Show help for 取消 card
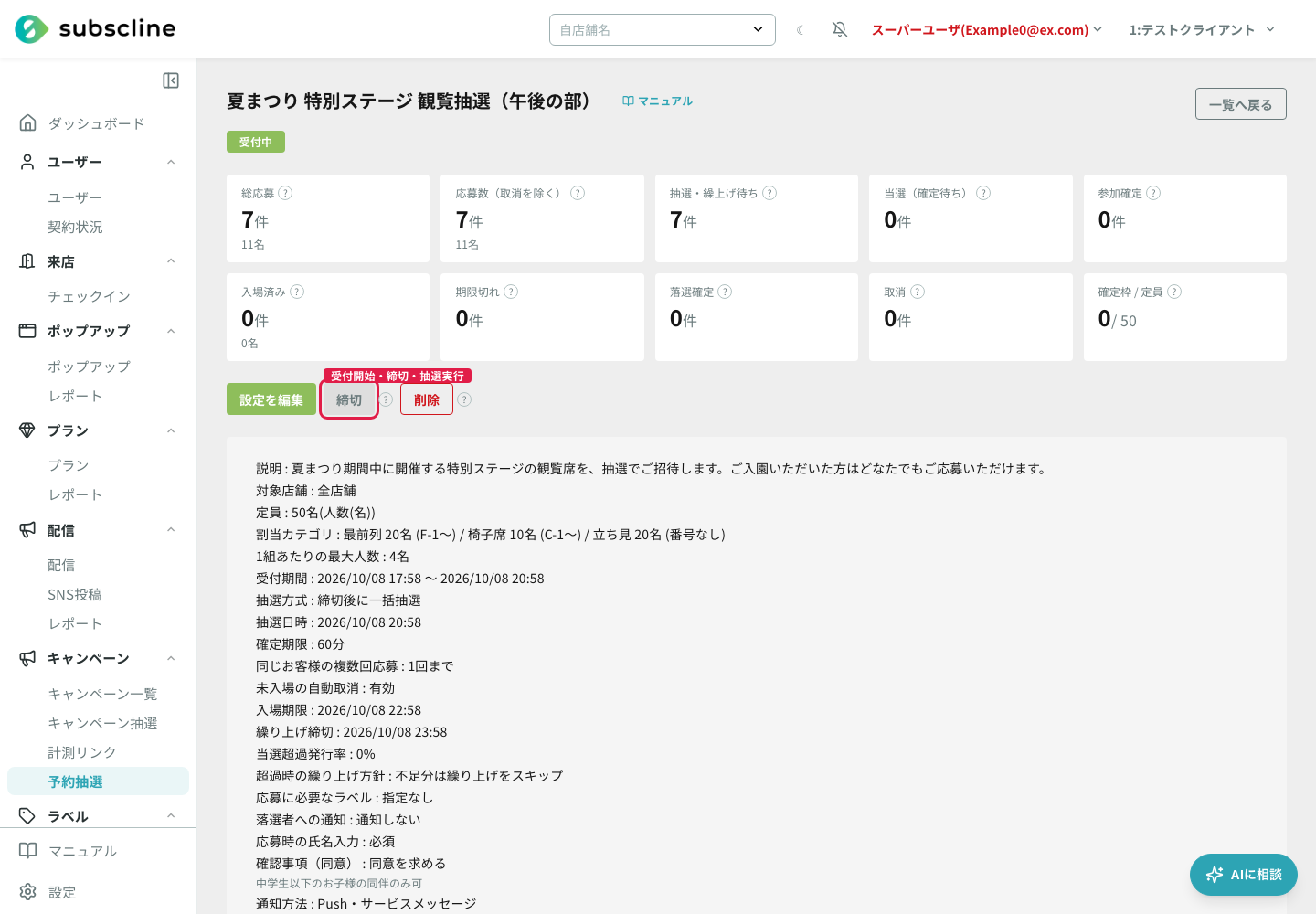Screen dimensions: 1316x914 click(918, 292)
